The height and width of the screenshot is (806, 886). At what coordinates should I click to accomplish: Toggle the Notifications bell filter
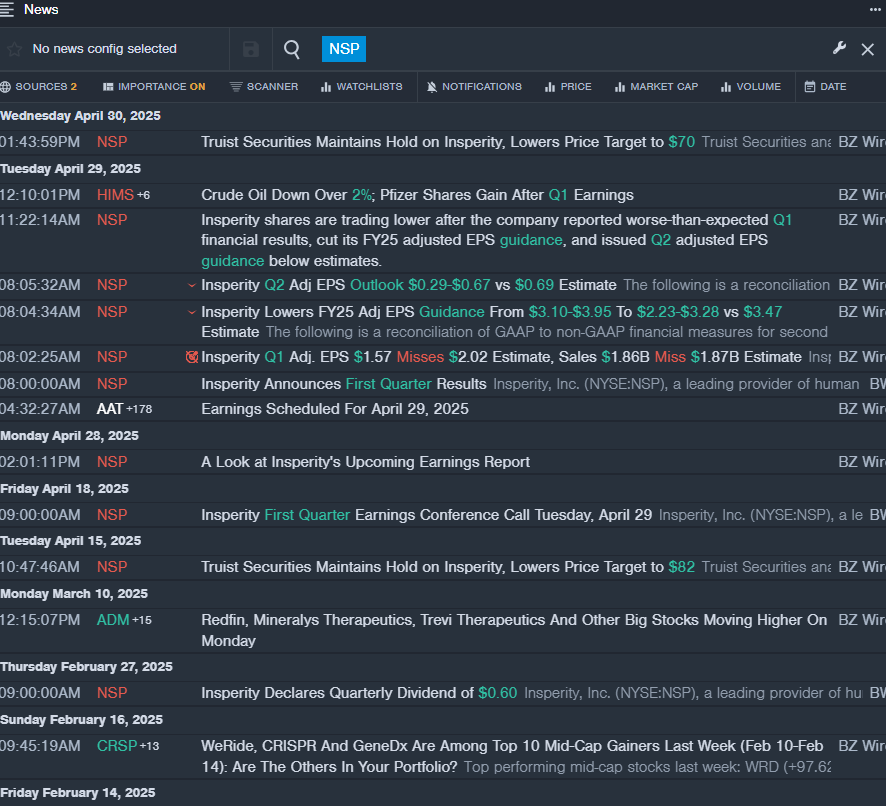click(x=474, y=86)
